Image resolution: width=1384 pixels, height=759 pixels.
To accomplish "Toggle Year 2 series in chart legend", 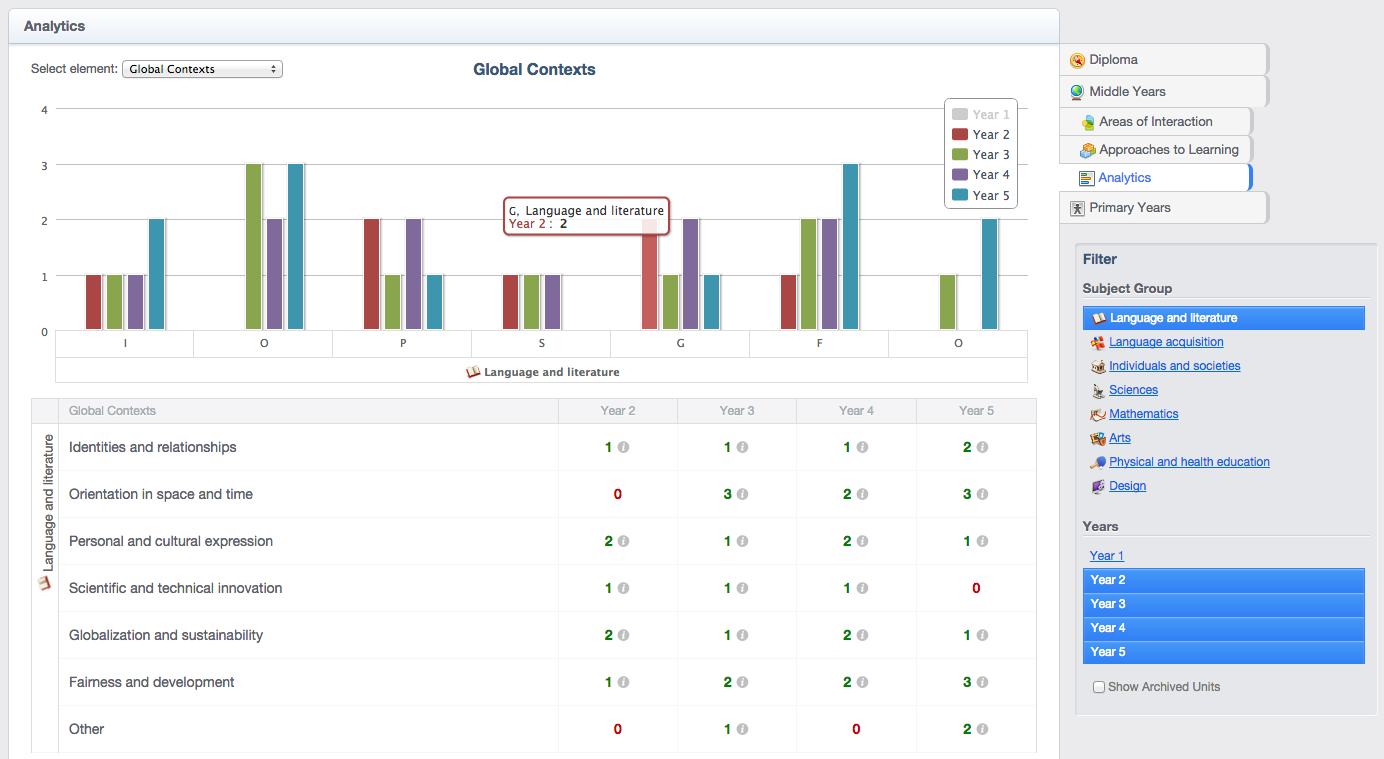I will (x=981, y=134).
